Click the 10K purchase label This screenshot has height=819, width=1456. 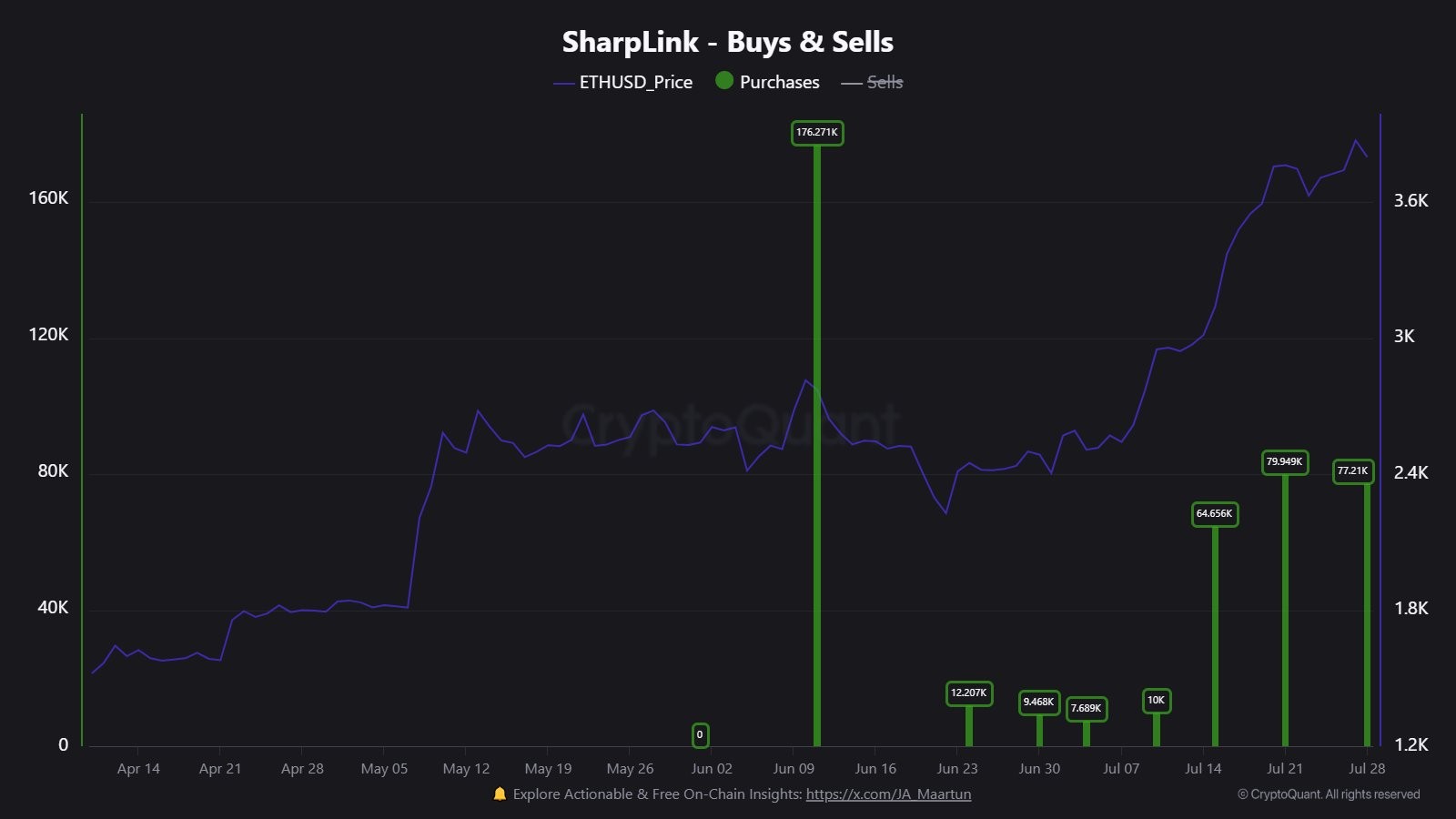pyautogui.click(x=1156, y=701)
